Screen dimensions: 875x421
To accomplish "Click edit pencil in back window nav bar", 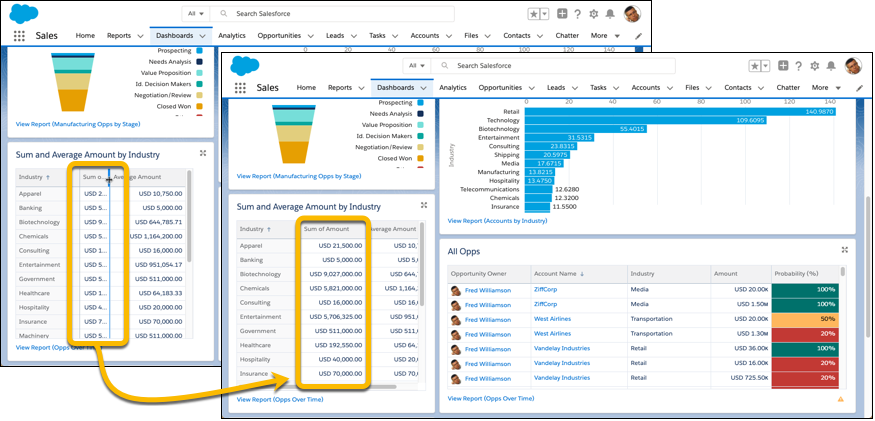I will tap(638, 36).
